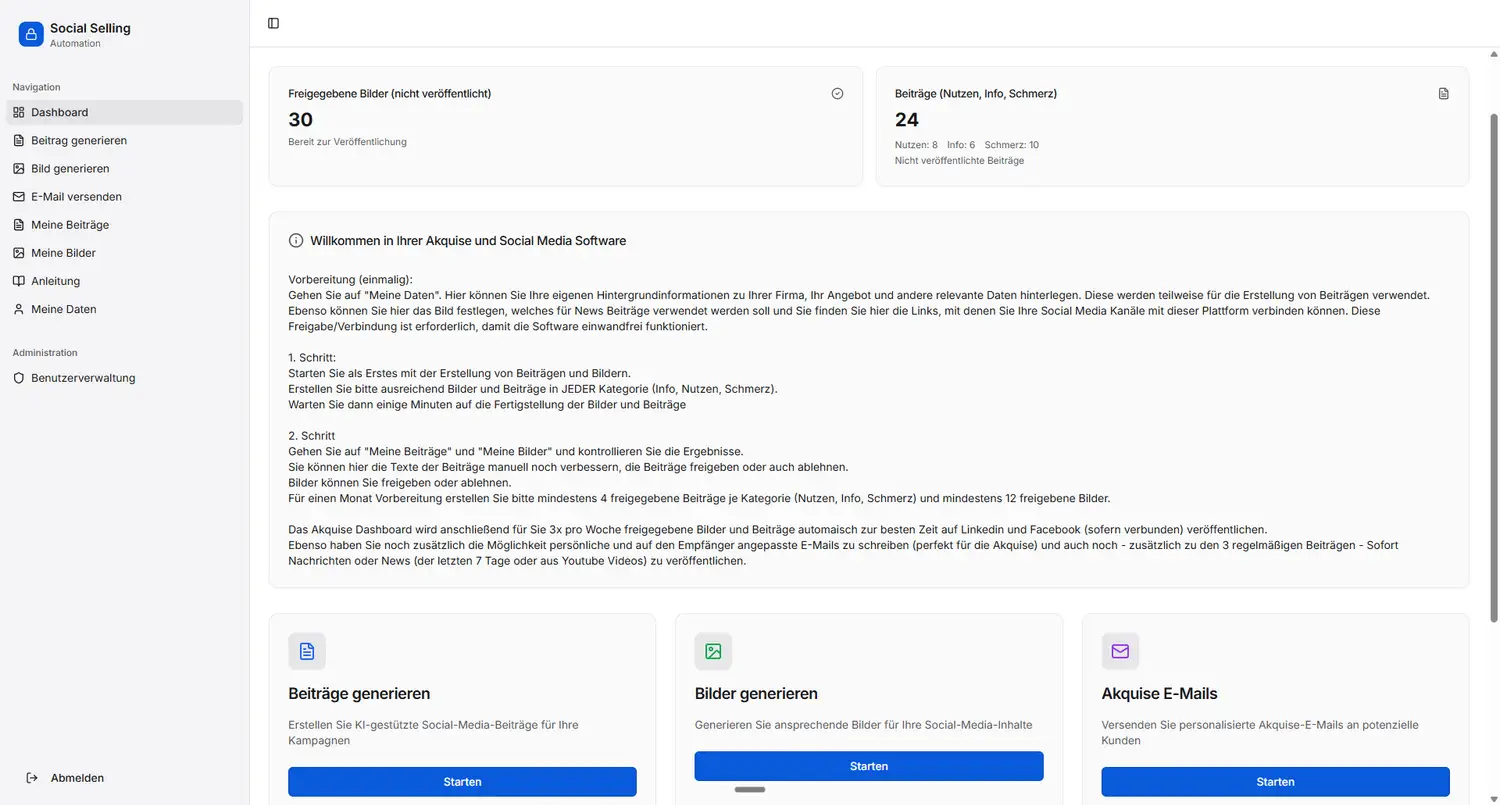This screenshot has height=805, width=1500.
Task: Open Benutzerverwaltung under Administration
Action: click(x=83, y=378)
